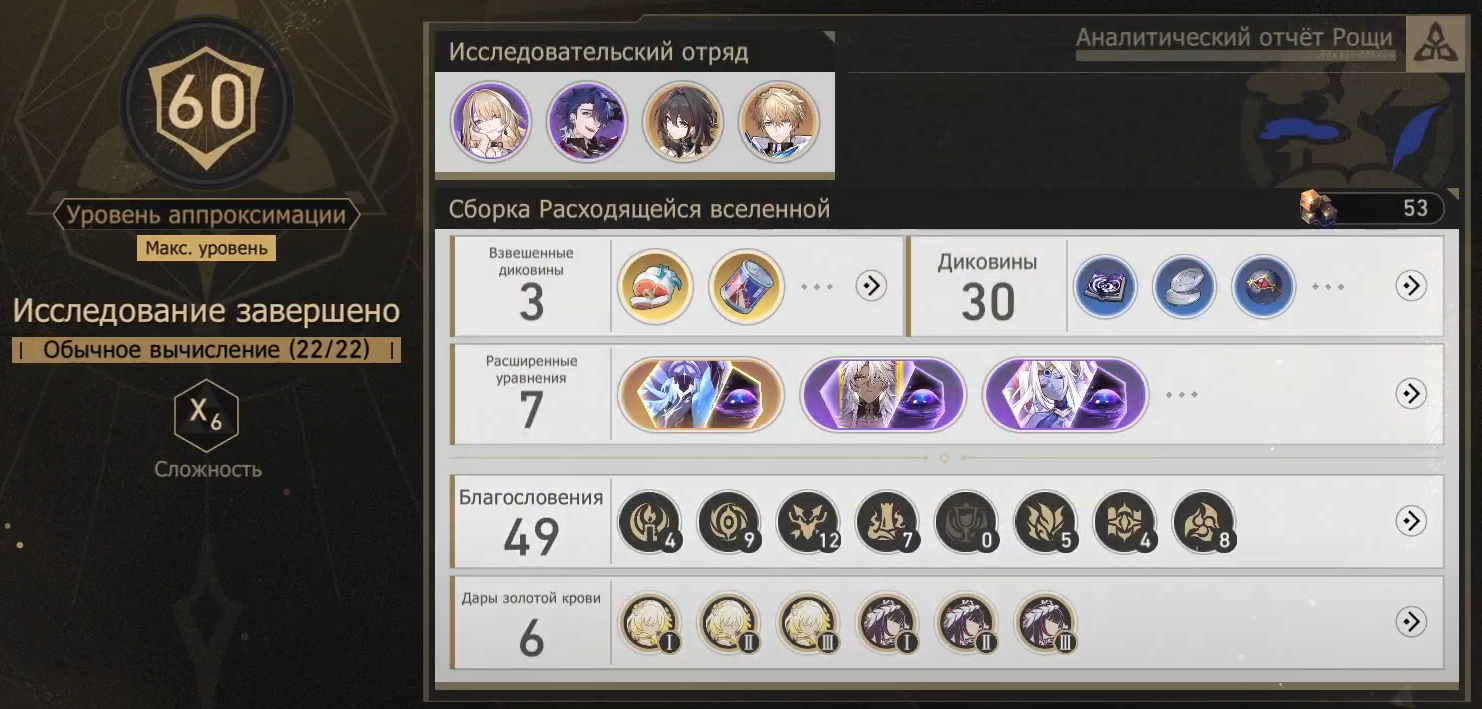Click the Макс. уровень label

point(206,248)
